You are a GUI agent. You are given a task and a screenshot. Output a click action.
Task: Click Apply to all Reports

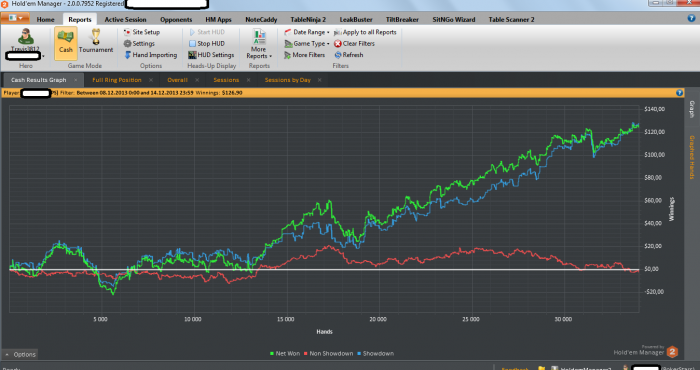pyautogui.click(x=365, y=32)
